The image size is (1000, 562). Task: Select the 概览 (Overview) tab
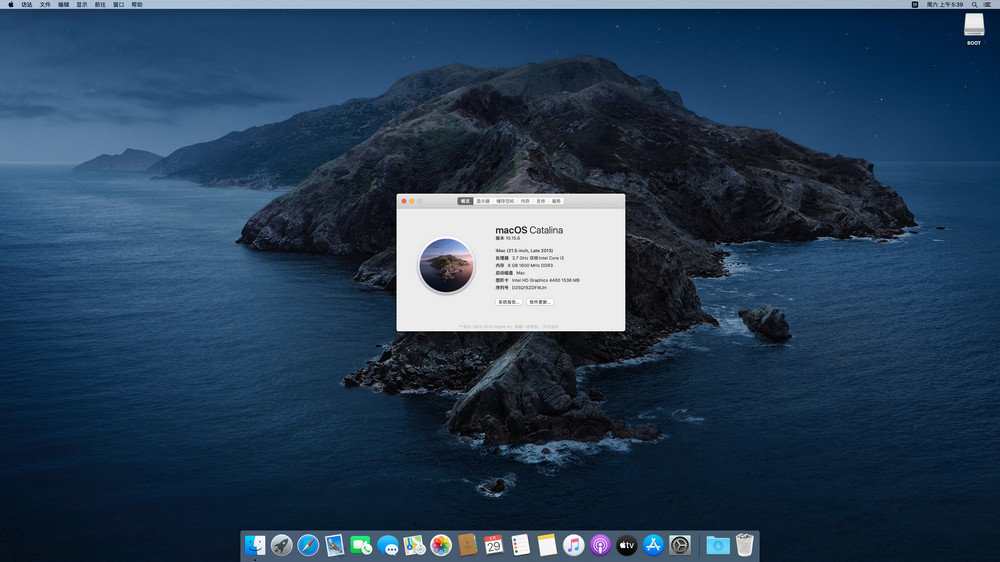pos(465,201)
